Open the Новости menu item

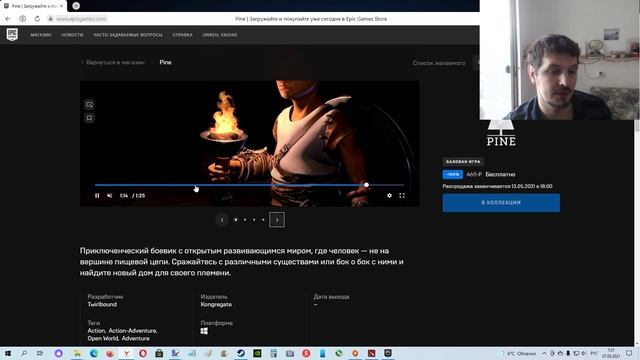point(72,35)
